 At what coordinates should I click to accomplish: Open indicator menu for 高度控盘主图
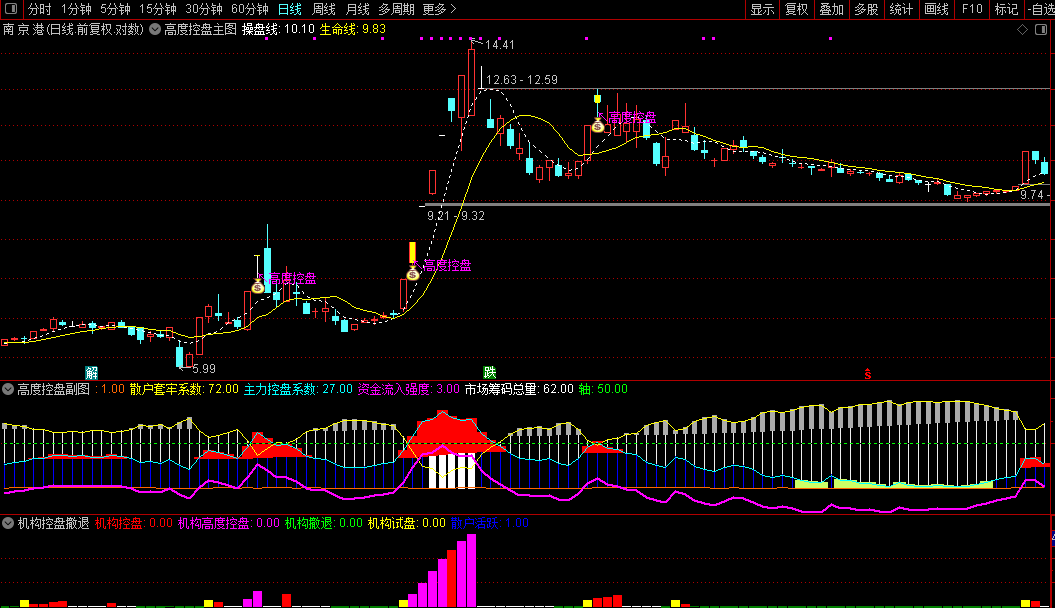(x=155, y=30)
